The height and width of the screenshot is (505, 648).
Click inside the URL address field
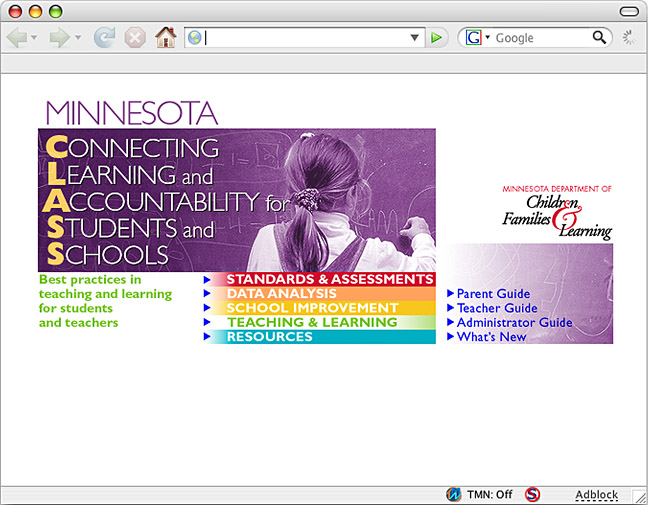[306, 38]
